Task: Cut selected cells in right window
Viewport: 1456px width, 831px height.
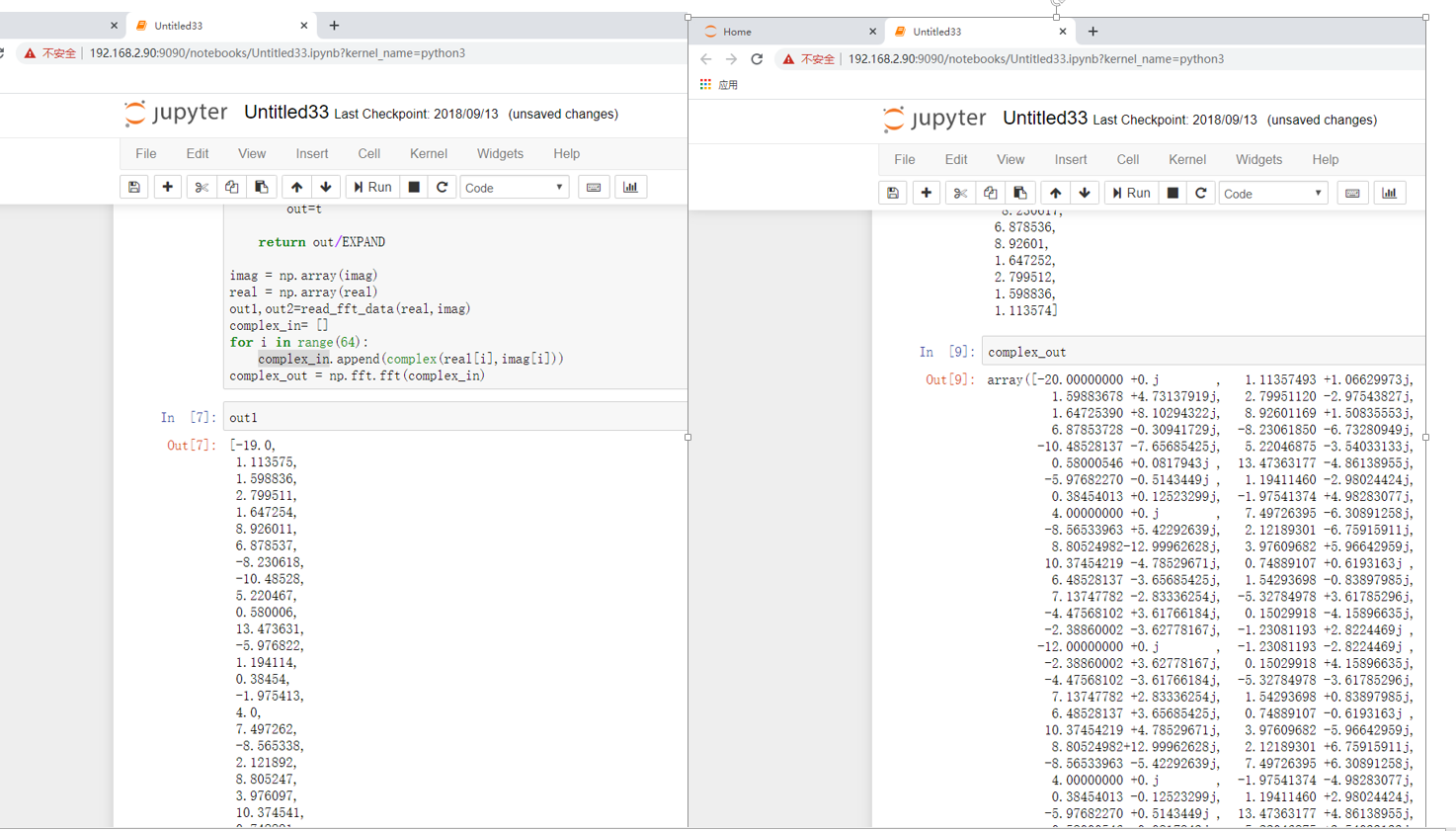Action: pos(960,193)
